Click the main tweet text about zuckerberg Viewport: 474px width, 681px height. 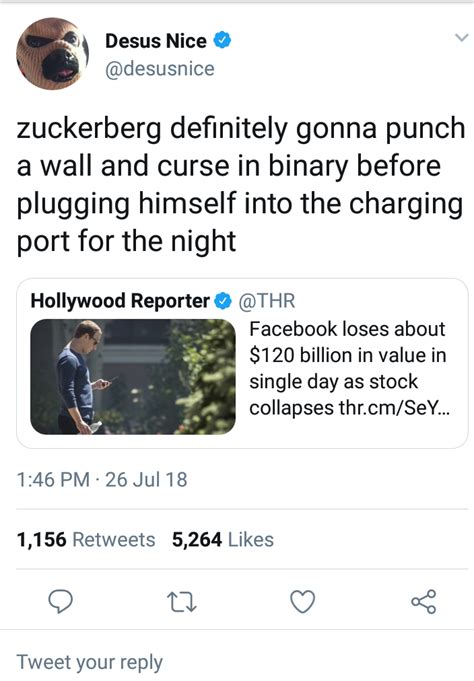240,185
